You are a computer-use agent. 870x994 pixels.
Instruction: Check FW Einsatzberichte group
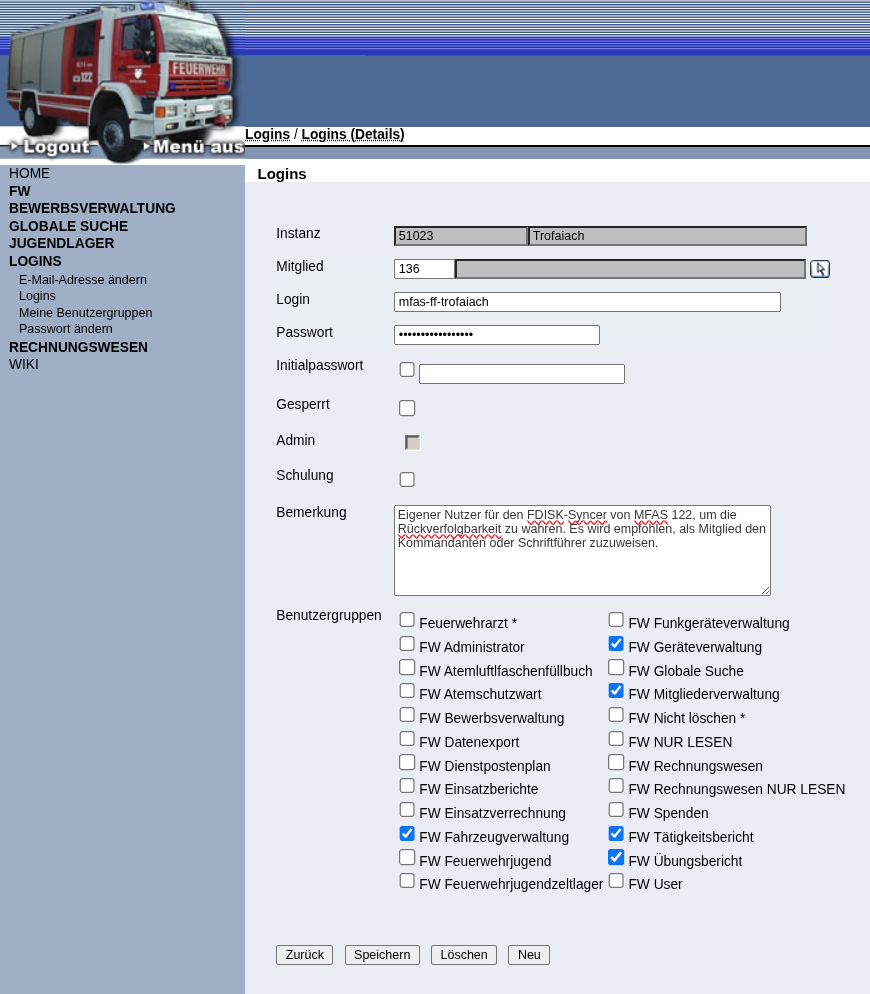tap(407, 785)
